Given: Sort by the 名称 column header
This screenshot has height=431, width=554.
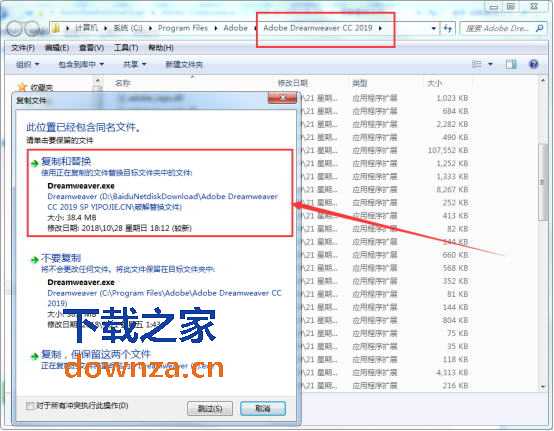Looking at the screenshot, I should click(x=123, y=83).
